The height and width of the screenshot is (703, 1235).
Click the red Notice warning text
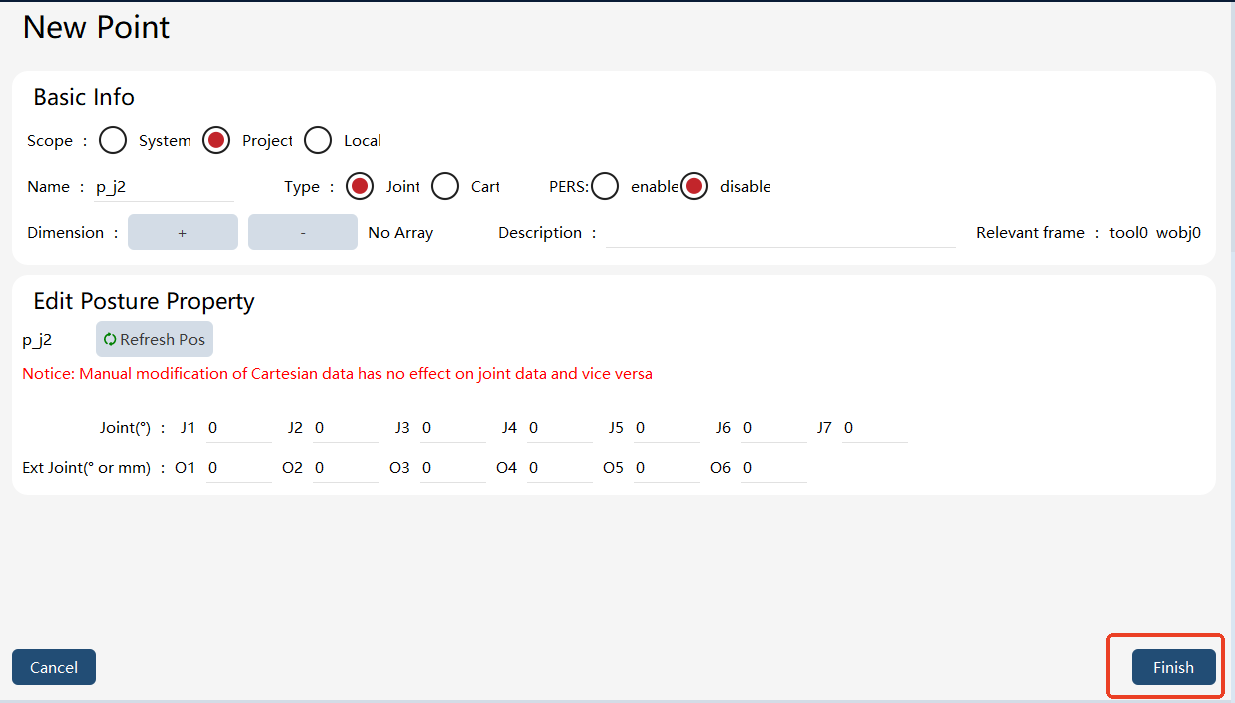click(338, 374)
